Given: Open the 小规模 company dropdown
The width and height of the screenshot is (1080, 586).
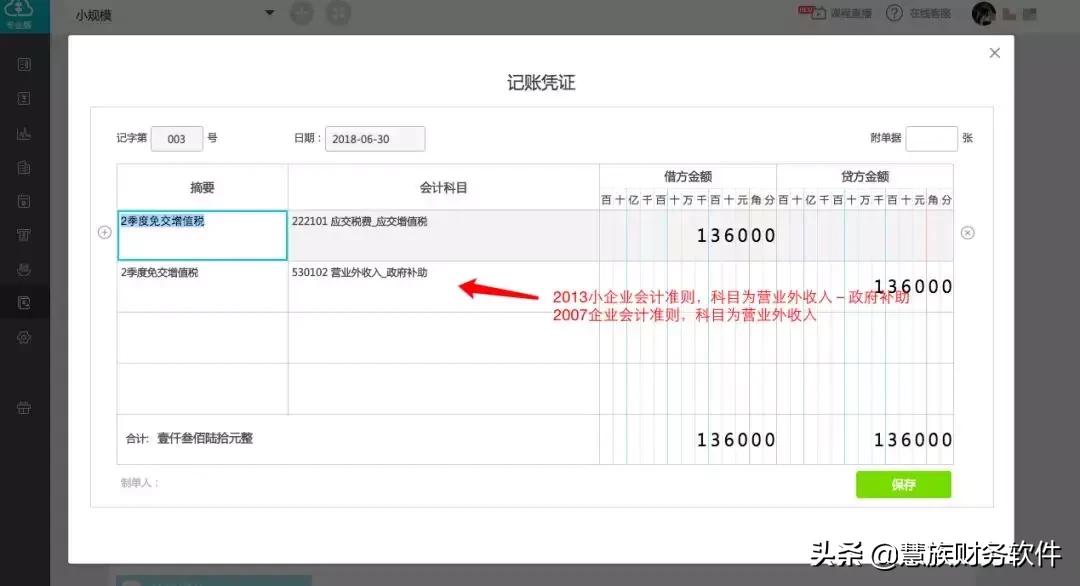Looking at the screenshot, I should [170, 14].
